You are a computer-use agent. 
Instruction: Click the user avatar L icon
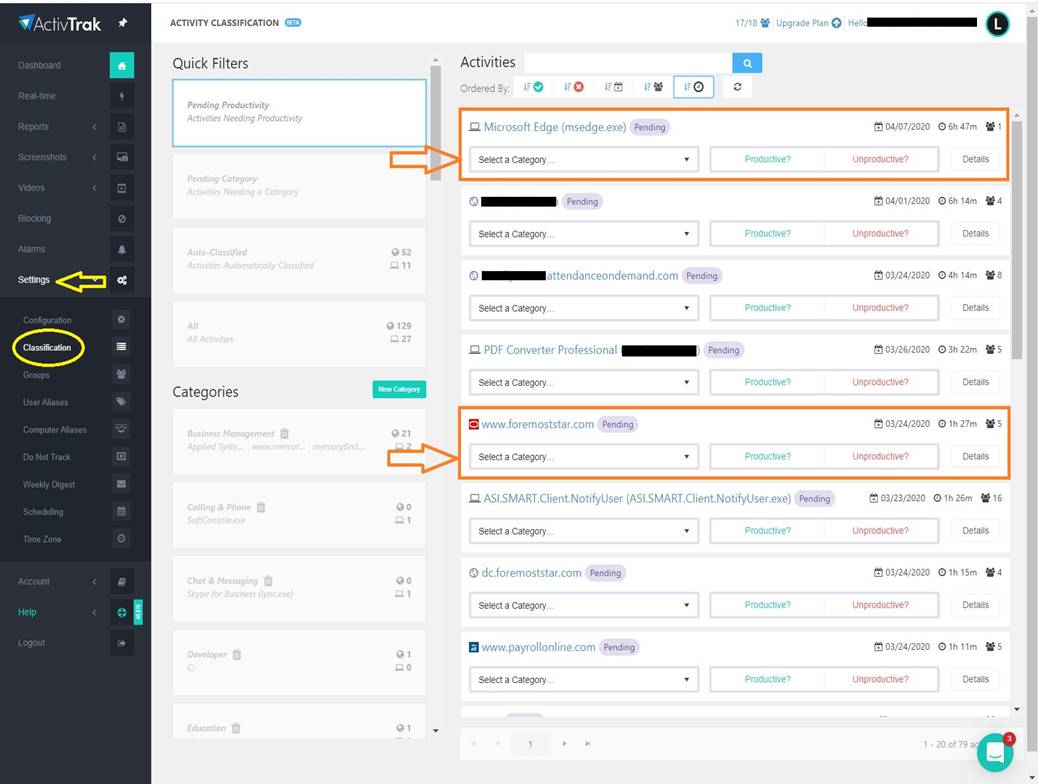(997, 24)
